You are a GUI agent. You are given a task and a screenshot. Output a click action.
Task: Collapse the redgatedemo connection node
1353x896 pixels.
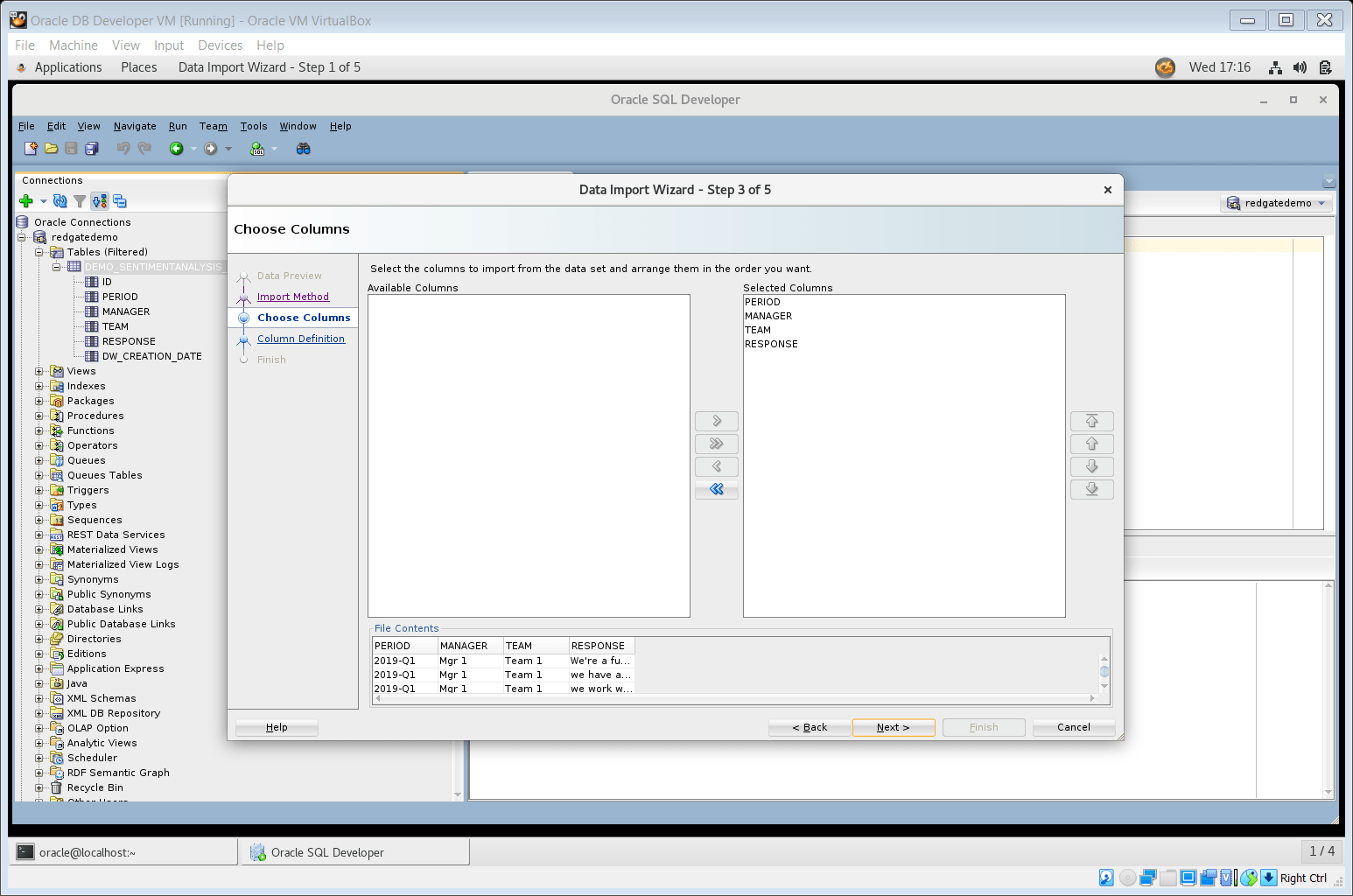click(x=22, y=237)
